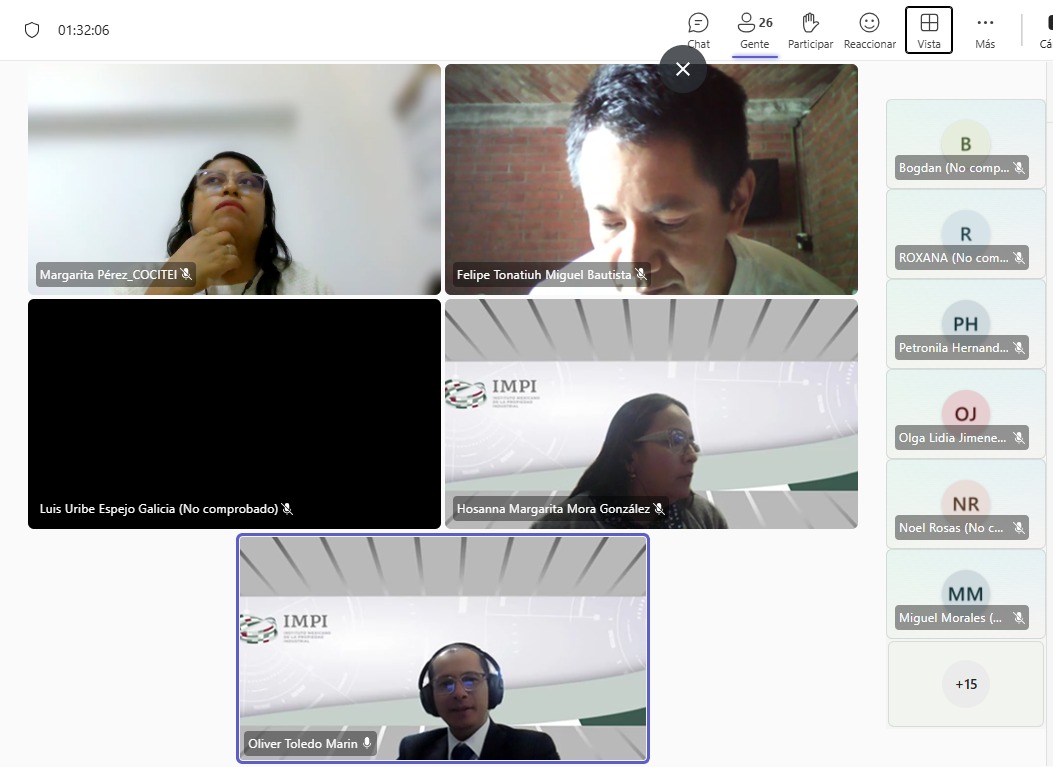Click the shield security icon

click(x=32, y=30)
